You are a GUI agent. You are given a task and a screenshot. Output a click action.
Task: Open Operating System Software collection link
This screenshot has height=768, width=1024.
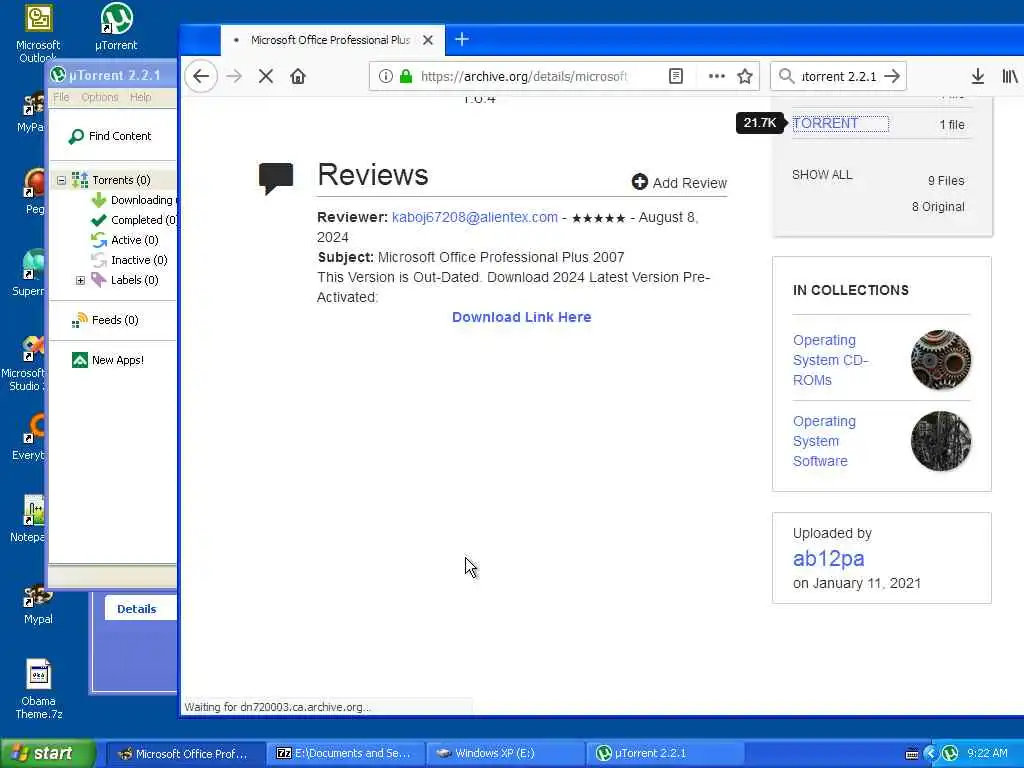pos(824,441)
